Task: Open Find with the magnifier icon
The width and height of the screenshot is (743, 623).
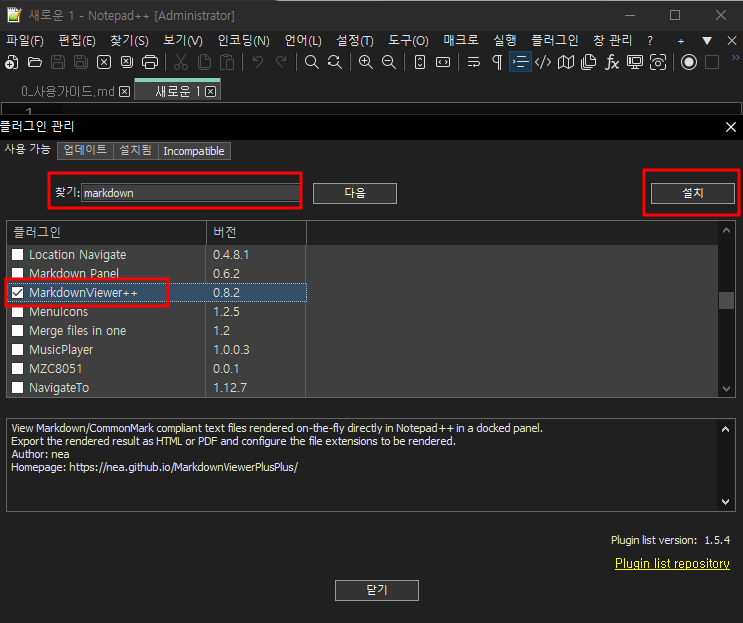Action: [x=311, y=62]
